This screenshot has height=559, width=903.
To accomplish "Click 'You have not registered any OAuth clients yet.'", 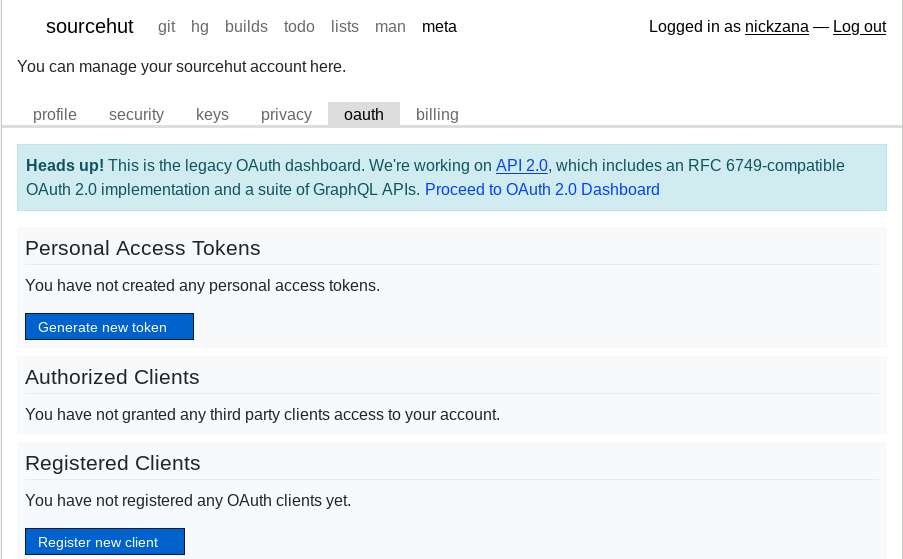I will coord(188,500).
